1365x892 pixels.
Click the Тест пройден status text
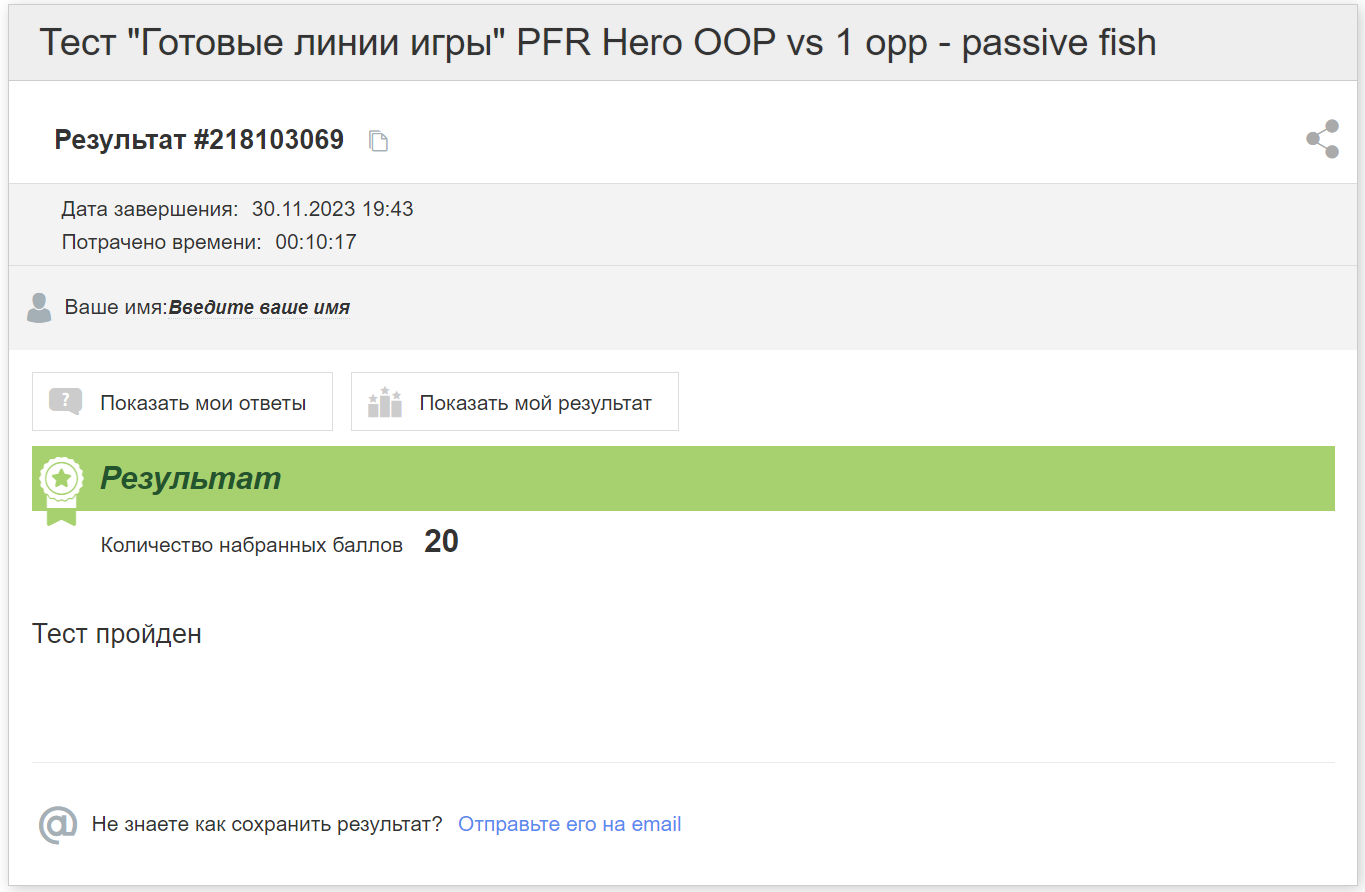click(117, 633)
